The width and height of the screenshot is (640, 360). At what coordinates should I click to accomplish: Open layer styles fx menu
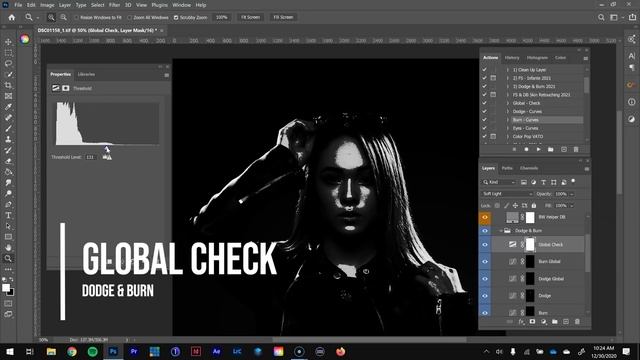pos(521,322)
